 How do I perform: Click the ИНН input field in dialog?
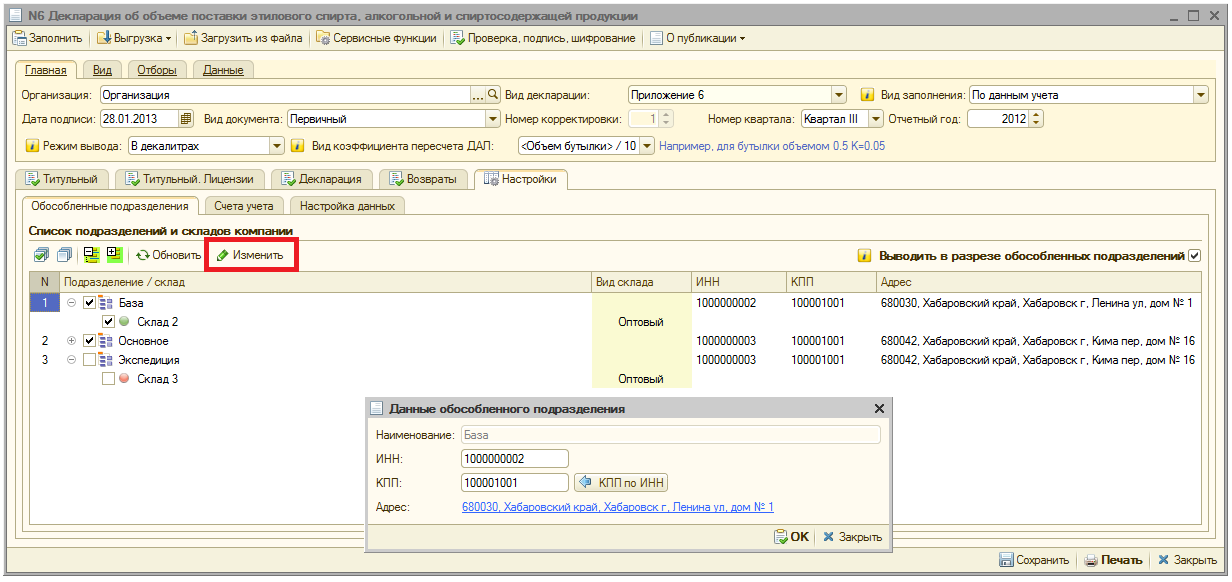(514, 459)
